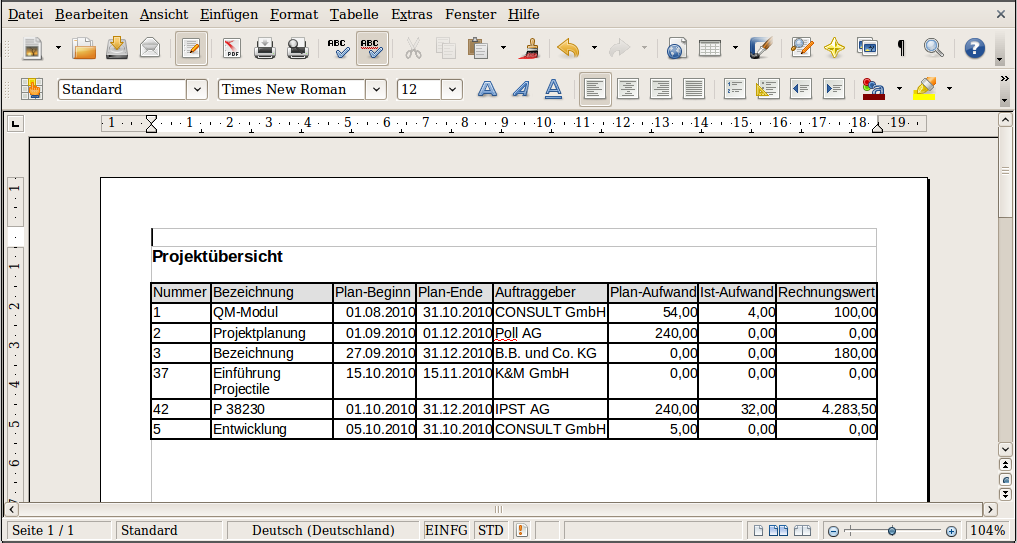Open the Highlighting color dropdown arrow
1017x543 pixels.
point(950,88)
